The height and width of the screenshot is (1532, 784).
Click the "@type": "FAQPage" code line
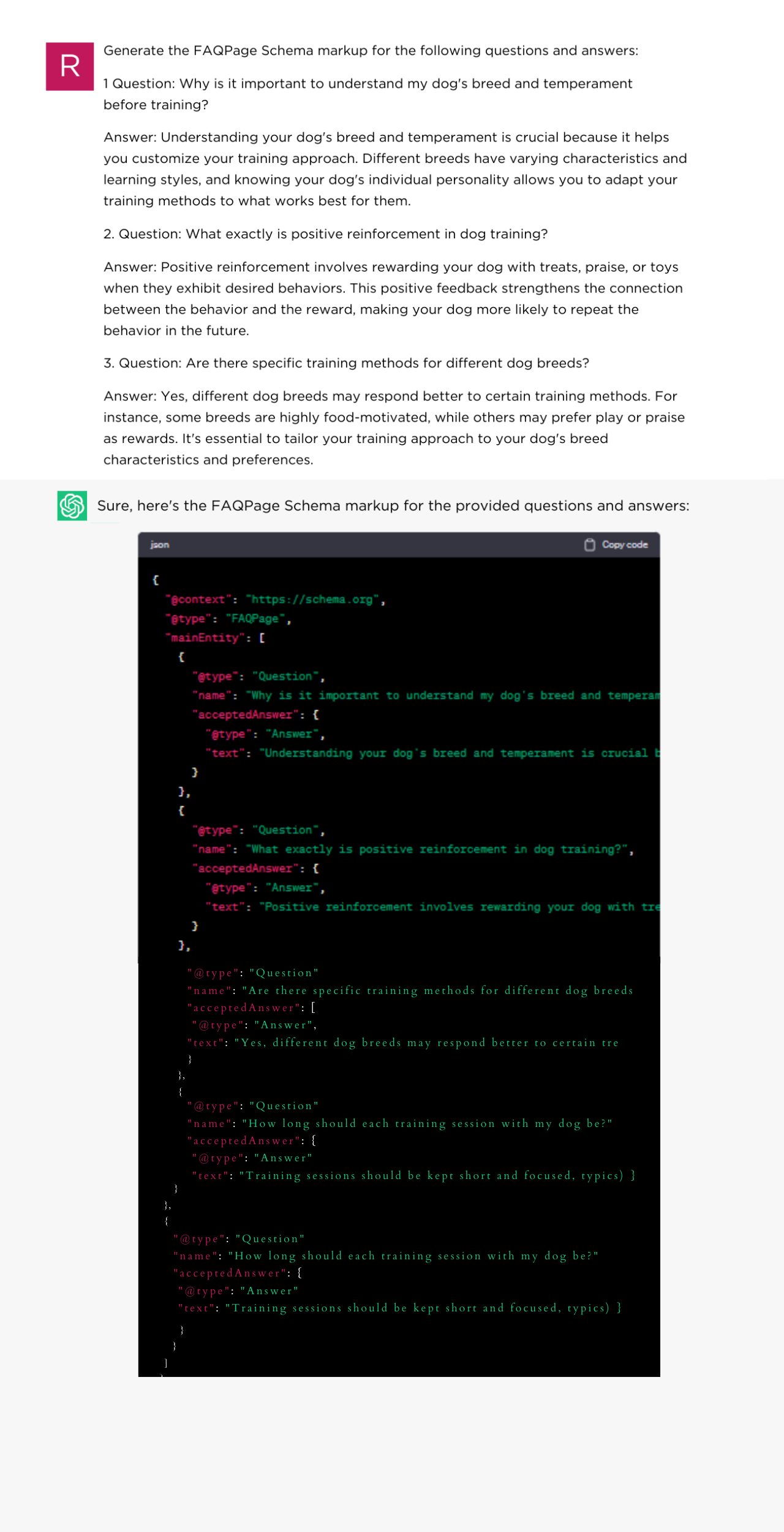tap(228, 619)
